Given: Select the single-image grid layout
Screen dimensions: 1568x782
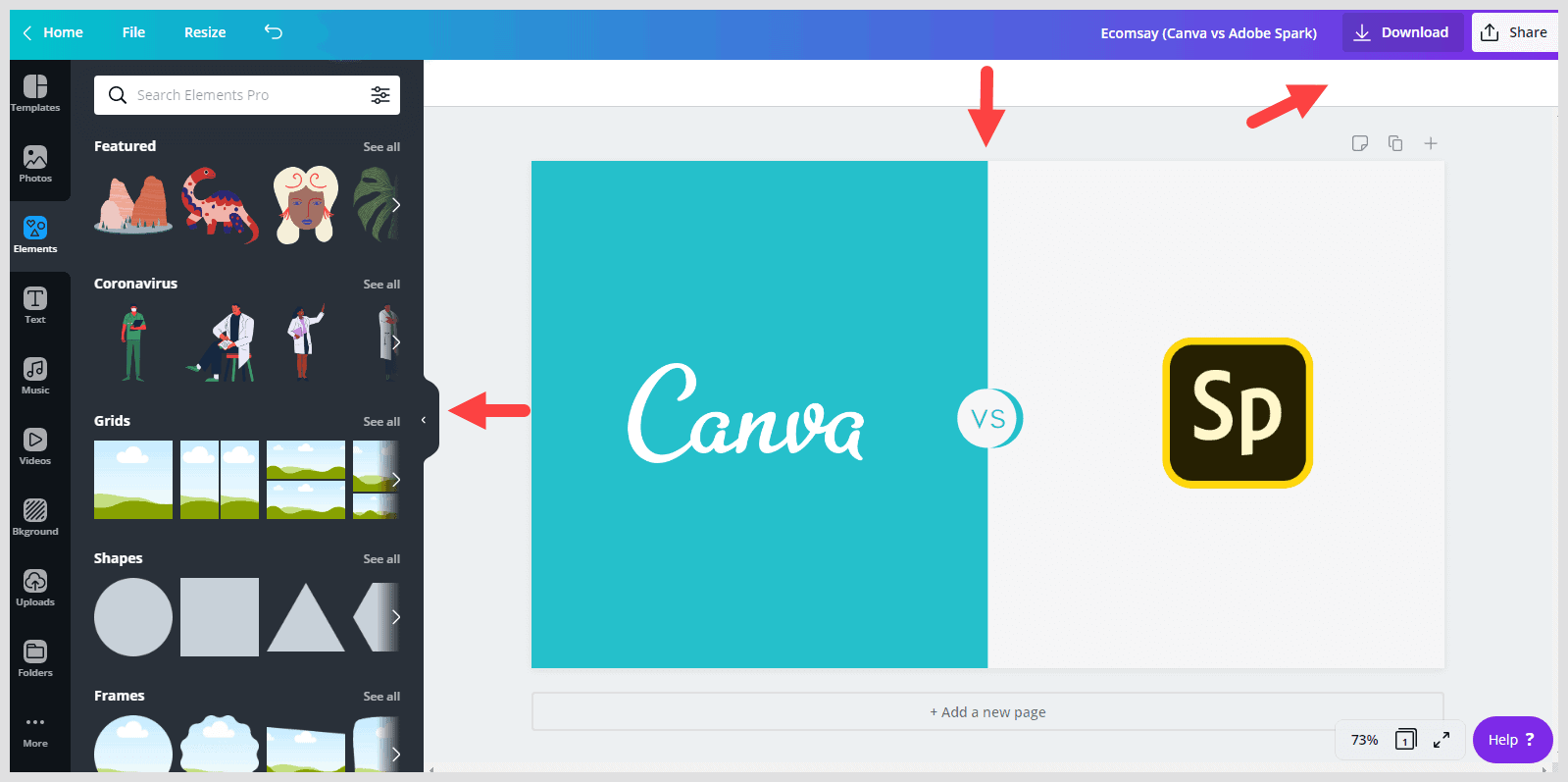Looking at the screenshot, I should [x=133, y=480].
